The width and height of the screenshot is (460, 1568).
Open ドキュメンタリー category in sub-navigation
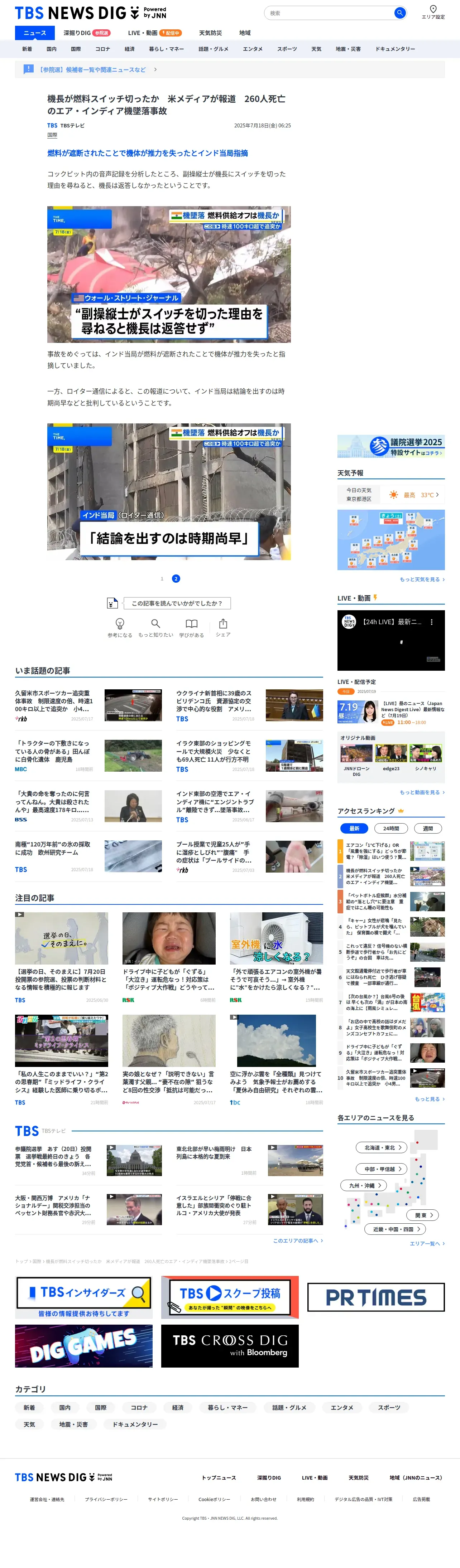395,49
